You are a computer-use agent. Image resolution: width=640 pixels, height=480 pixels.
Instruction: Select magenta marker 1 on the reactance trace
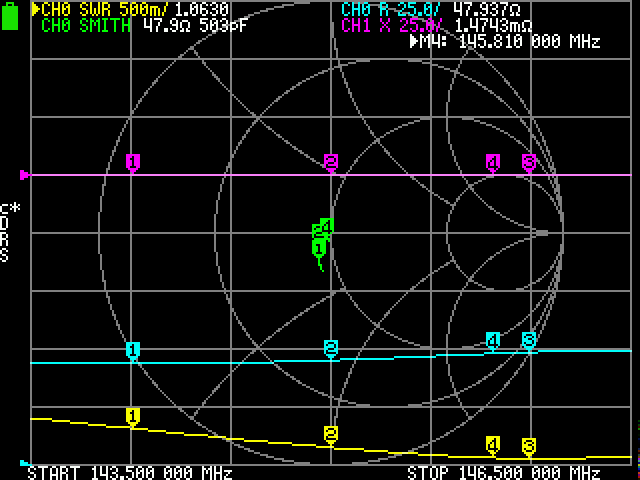point(132,162)
